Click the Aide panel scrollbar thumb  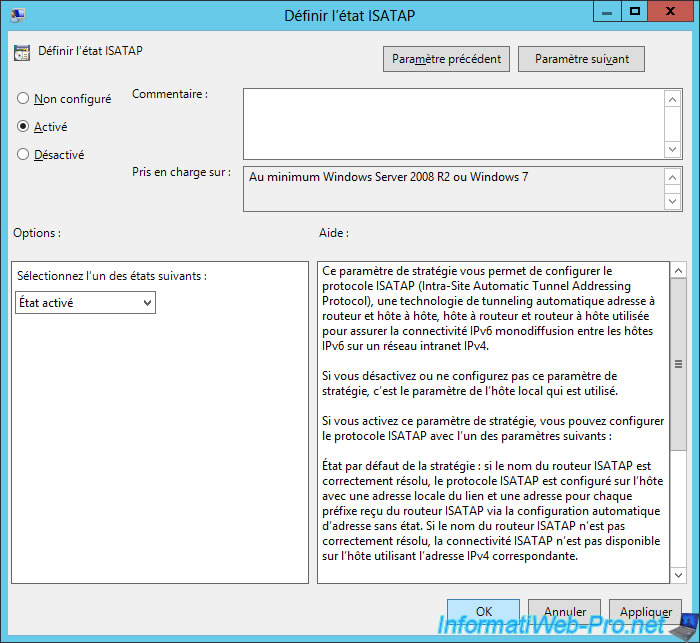[x=679, y=364]
